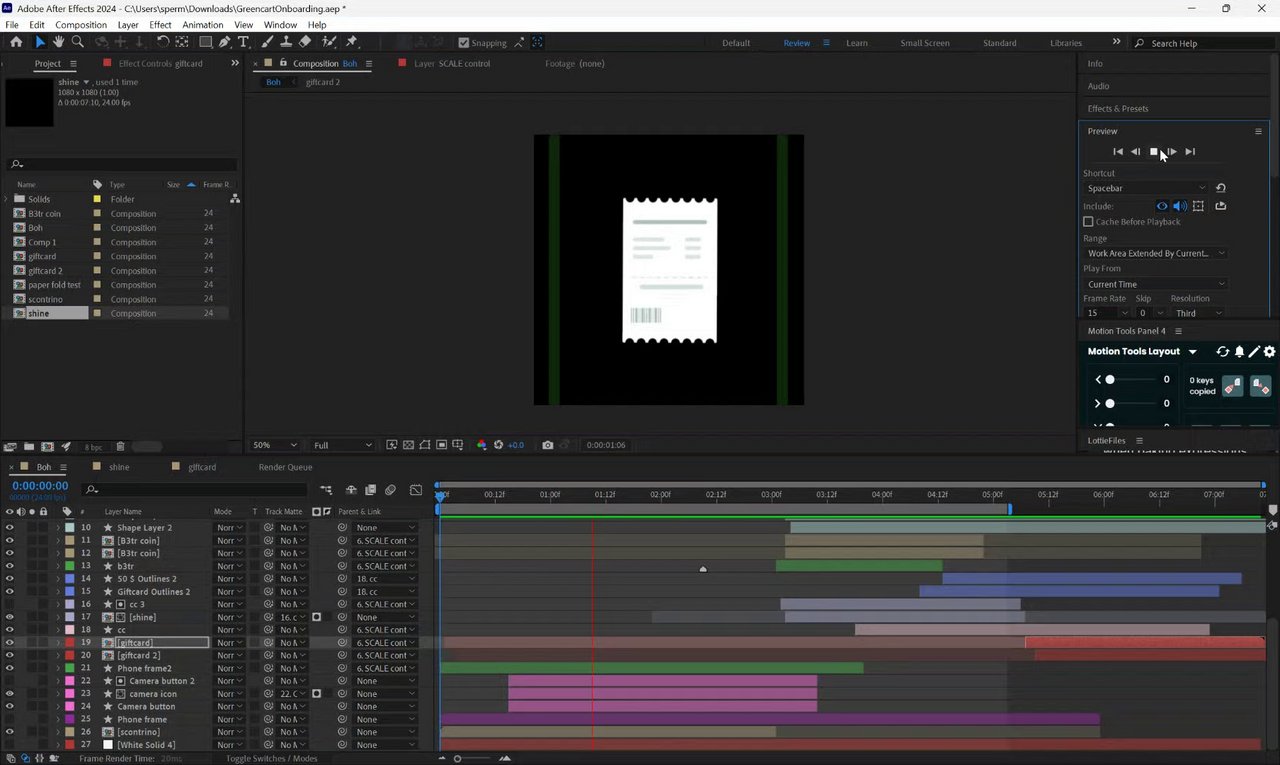Hide the Phone frame2 layer

(x=9, y=668)
